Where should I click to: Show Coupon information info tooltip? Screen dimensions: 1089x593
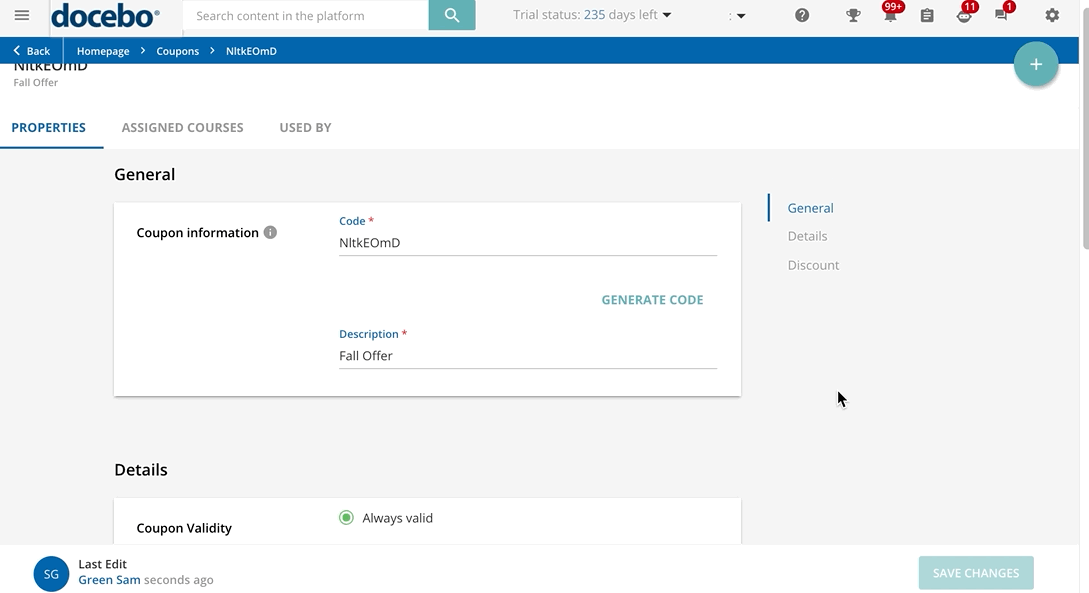click(x=270, y=233)
